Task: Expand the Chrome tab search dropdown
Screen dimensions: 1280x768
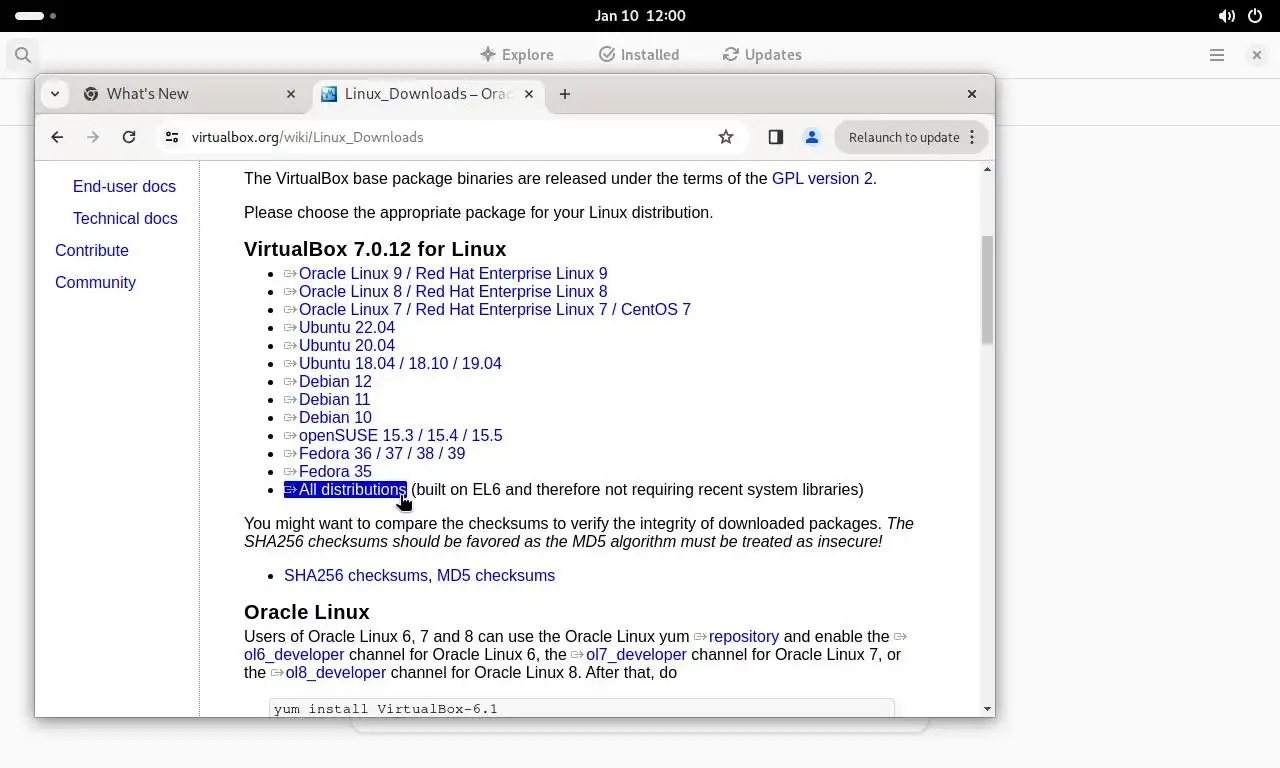Action: coord(55,94)
